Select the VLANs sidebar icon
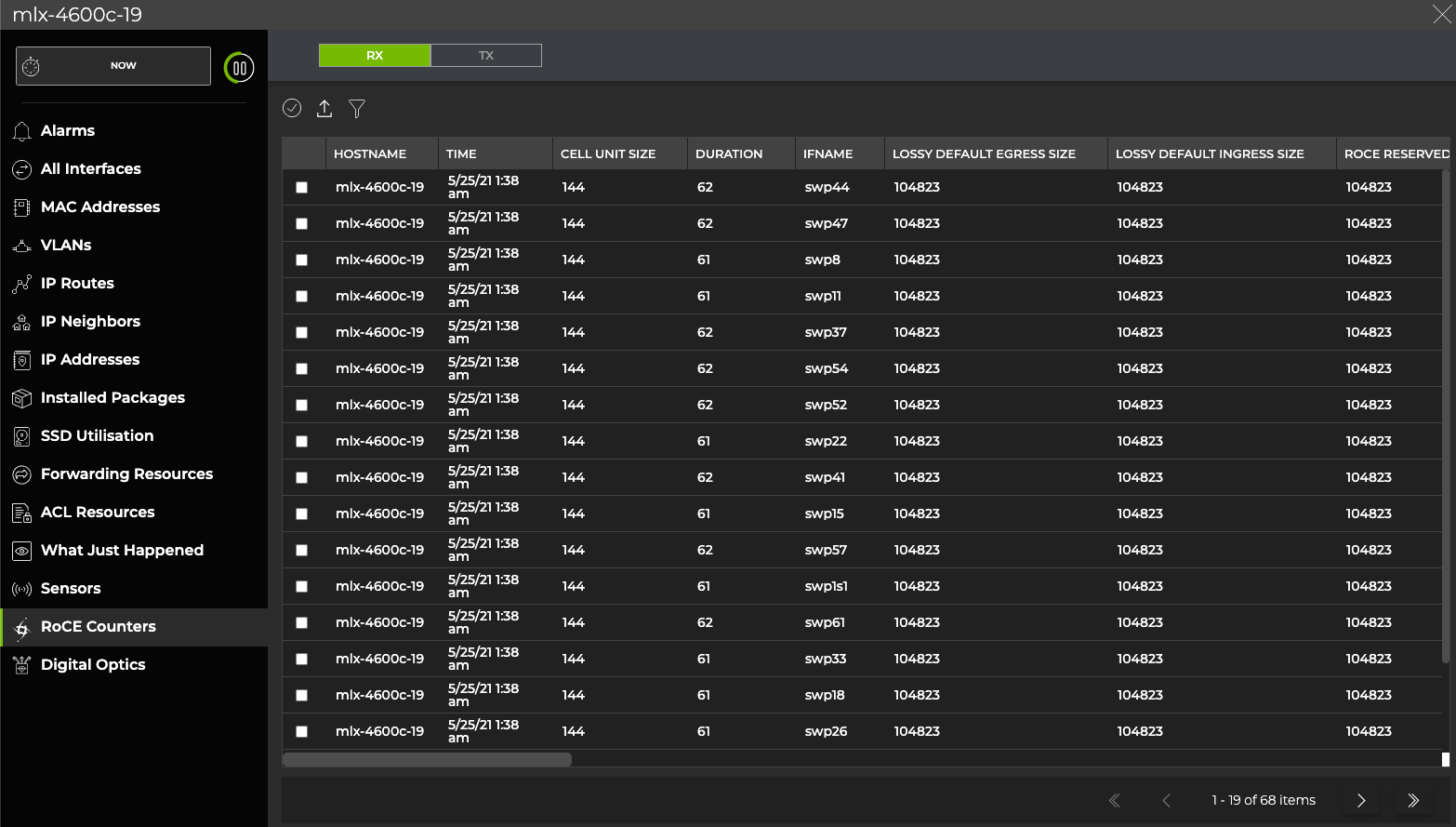The image size is (1456, 827). point(20,245)
